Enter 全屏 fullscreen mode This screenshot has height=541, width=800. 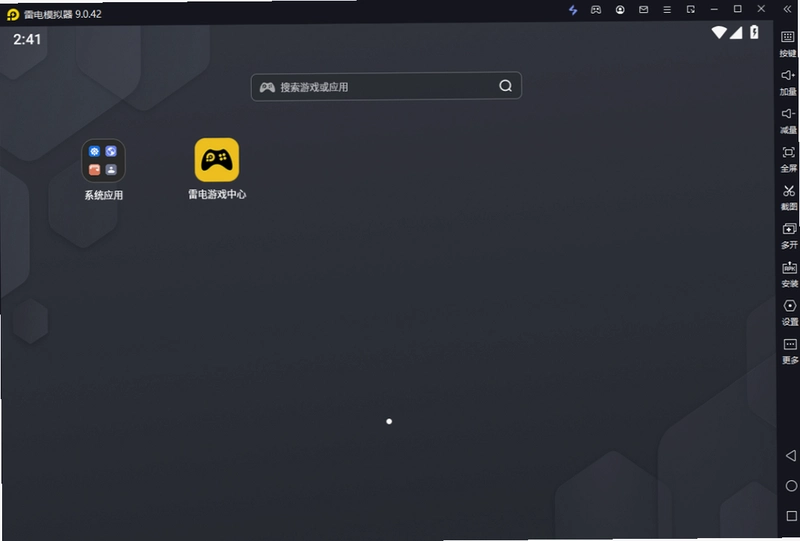pyautogui.click(x=788, y=159)
